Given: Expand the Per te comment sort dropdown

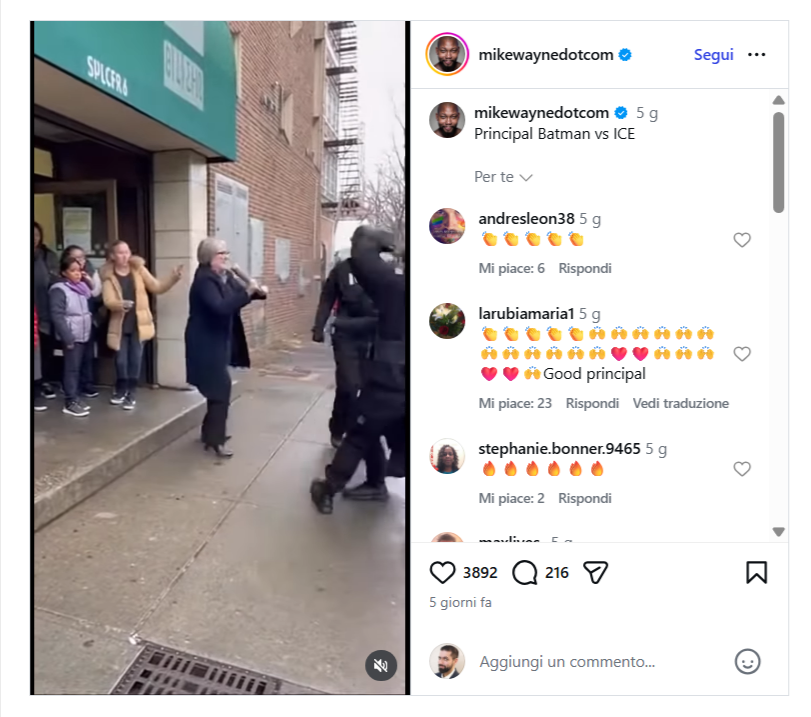Looking at the screenshot, I should pos(503,177).
